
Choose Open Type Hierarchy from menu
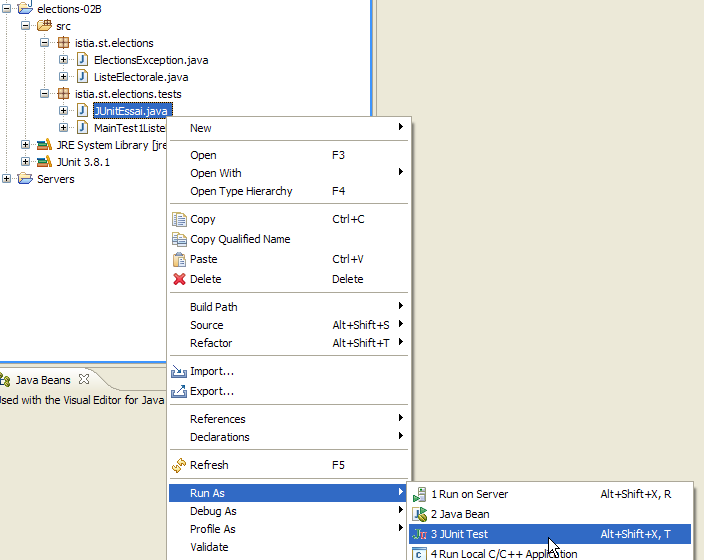[x=241, y=191]
